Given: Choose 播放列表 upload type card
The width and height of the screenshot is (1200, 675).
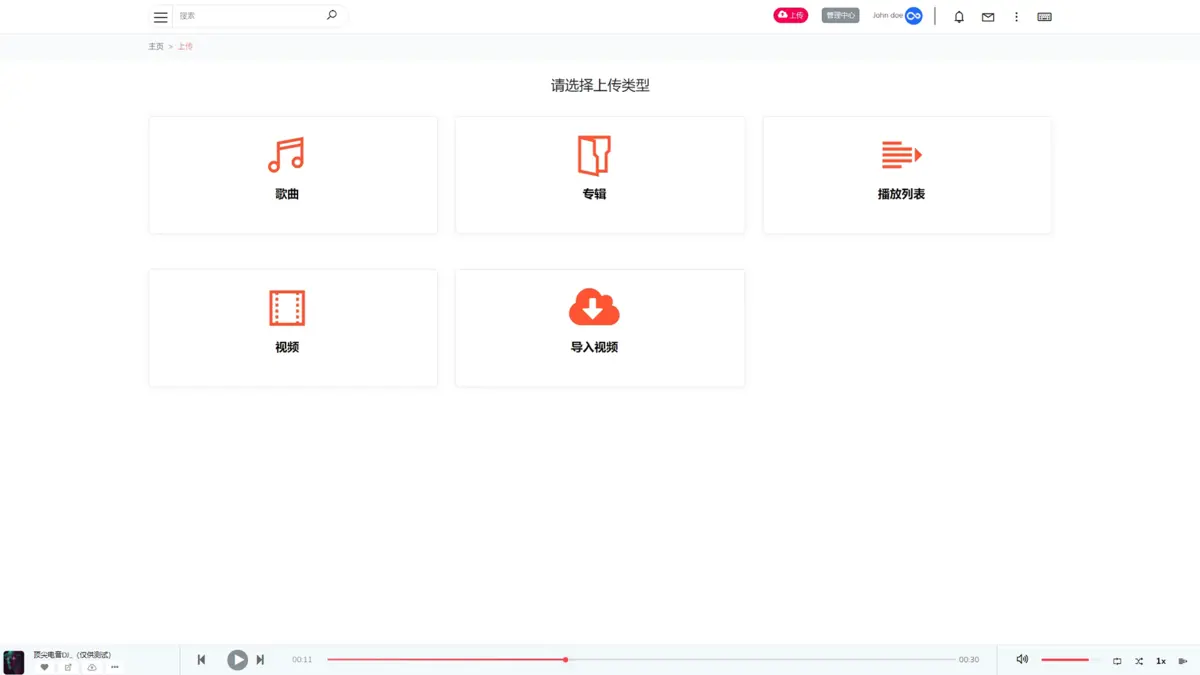Looking at the screenshot, I should pyautogui.click(x=906, y=175).
